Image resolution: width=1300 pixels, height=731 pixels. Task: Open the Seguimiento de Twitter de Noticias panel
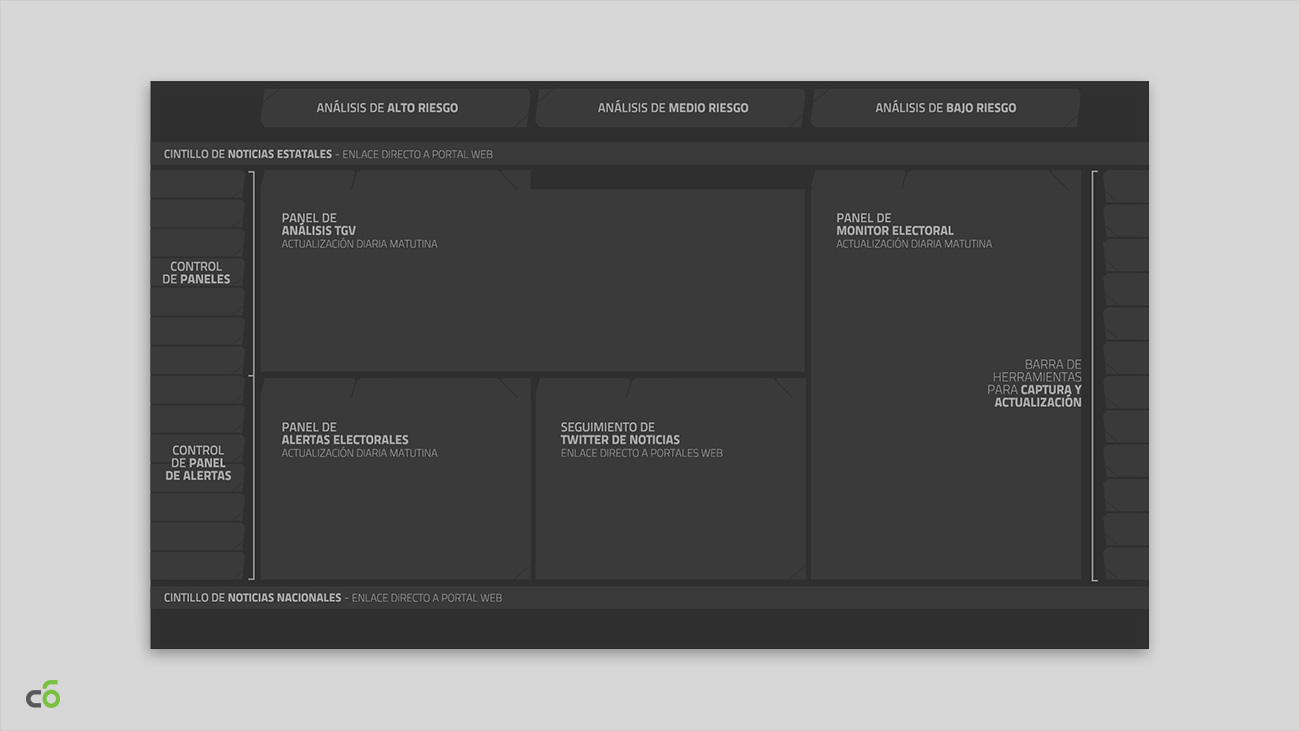(620, 434)
